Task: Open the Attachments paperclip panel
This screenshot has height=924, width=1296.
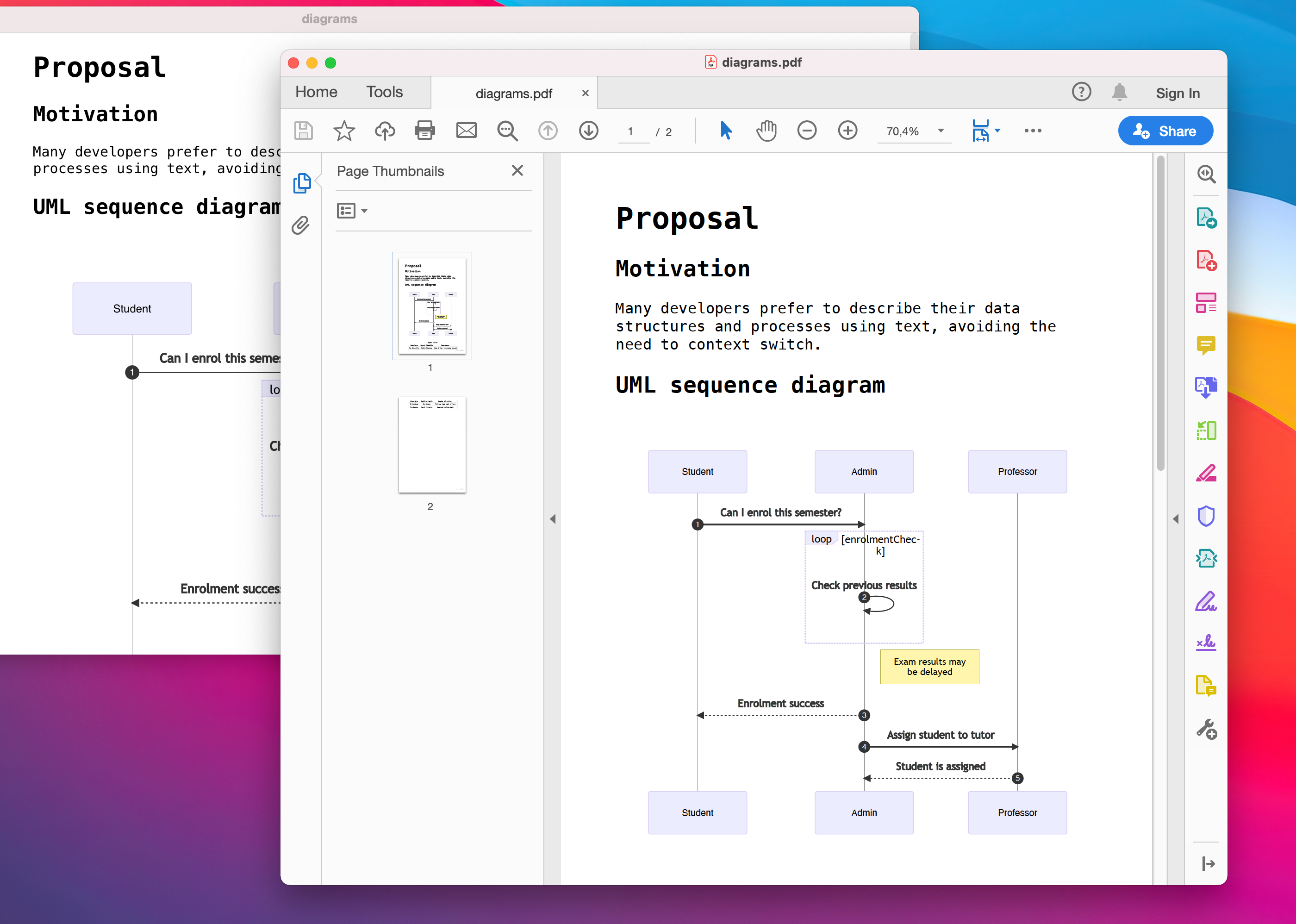Action: 301,225
